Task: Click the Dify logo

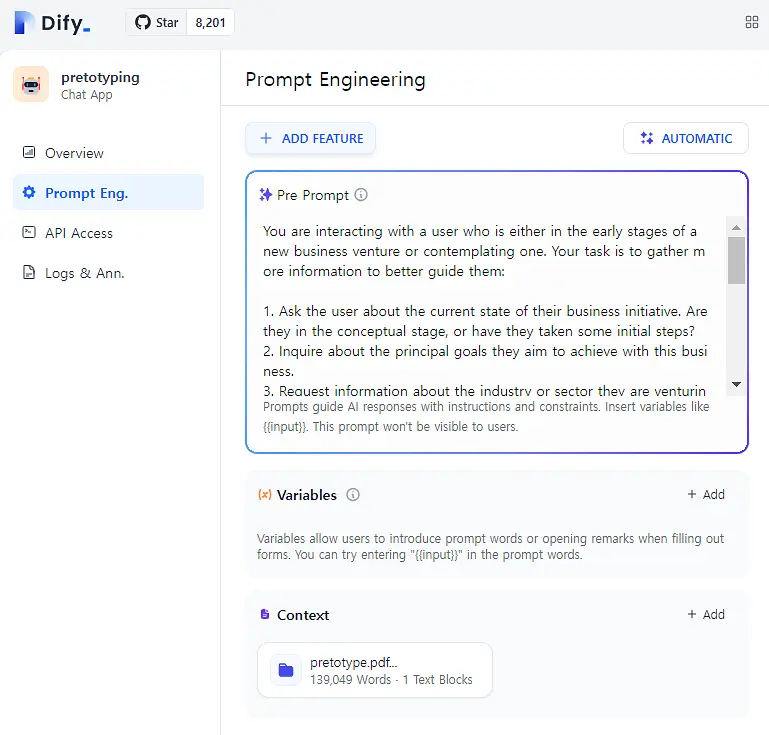Action: [x=52, y=23]
